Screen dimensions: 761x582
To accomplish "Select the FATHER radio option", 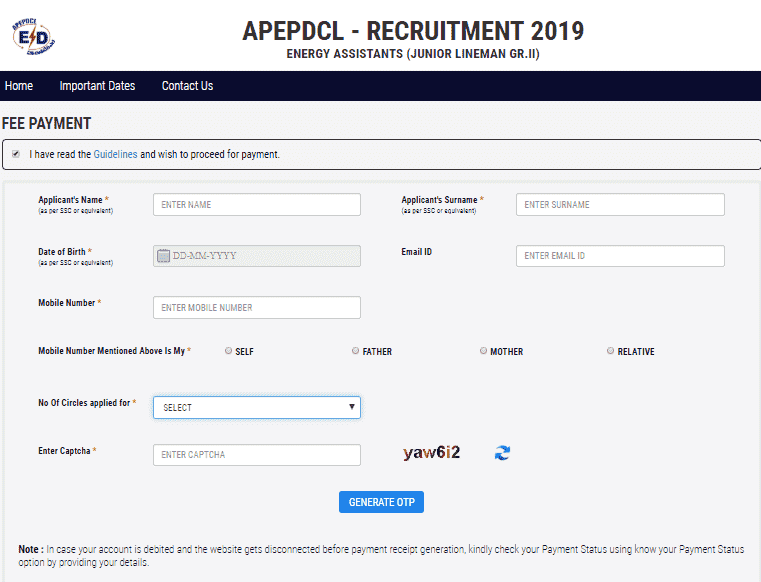I will (355, 350).
